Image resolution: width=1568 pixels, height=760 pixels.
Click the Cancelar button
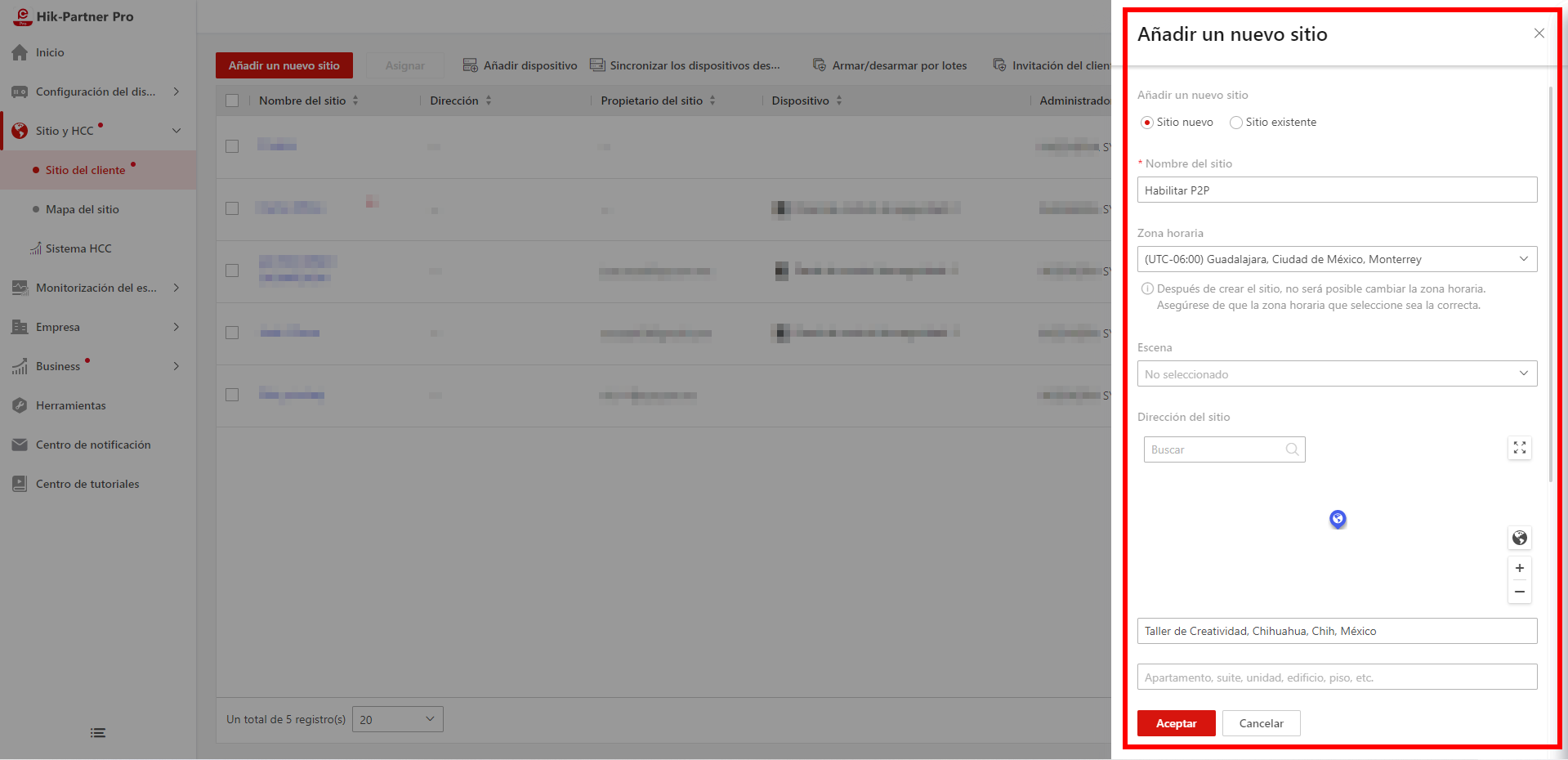[1261, 723]
